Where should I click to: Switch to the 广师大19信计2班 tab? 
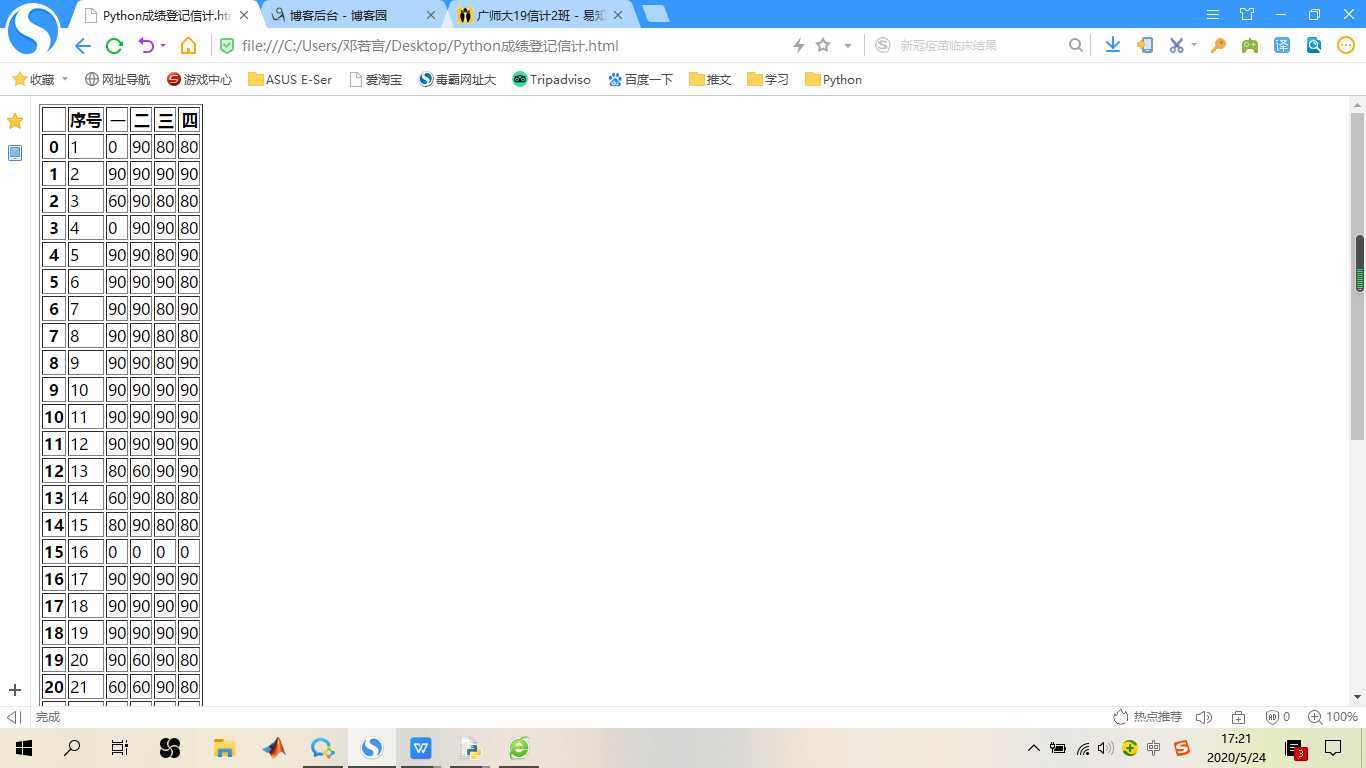click(x=540, y=15)
